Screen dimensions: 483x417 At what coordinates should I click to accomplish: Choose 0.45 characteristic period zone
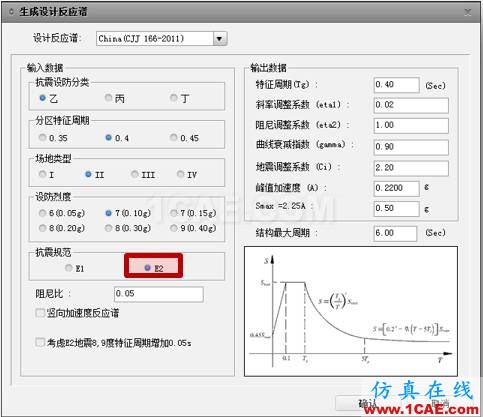coord(174,137)
